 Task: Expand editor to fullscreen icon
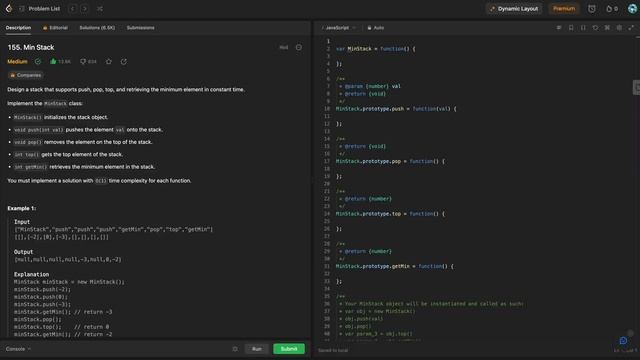coord(631,28)
